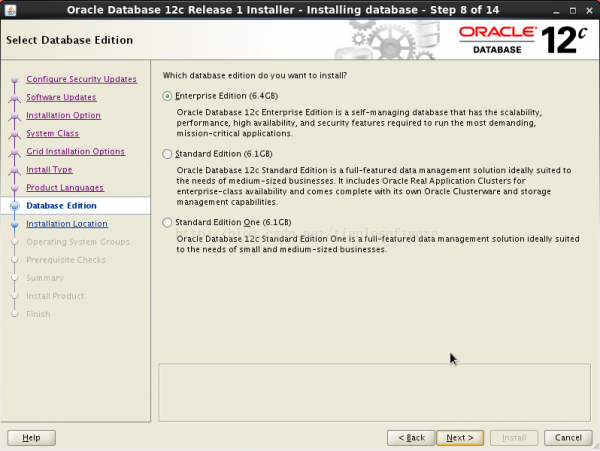Select Standard Edition radio button
Viewport: 600px width, 451px height.
tap(167, 154)
